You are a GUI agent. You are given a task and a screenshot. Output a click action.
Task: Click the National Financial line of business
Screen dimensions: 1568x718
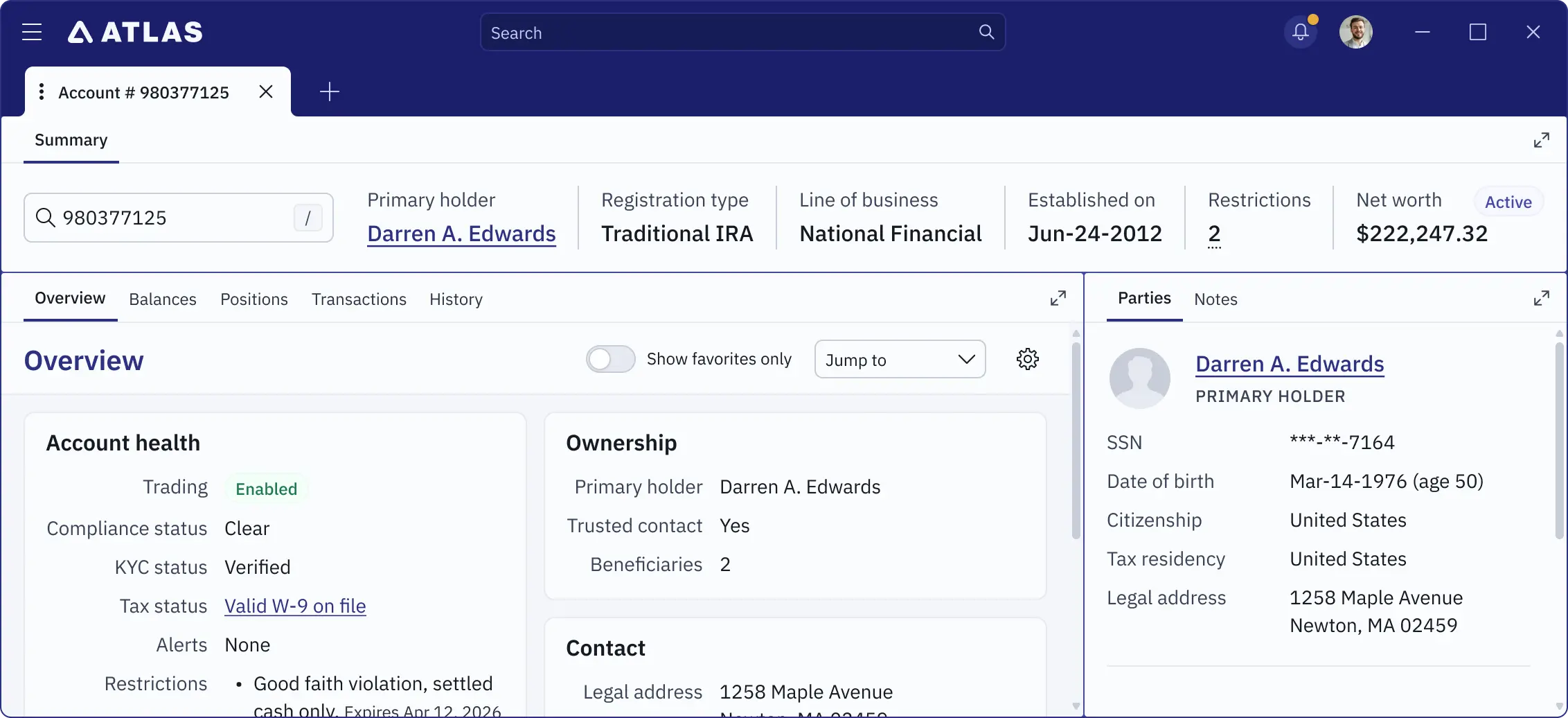point(891,234)
